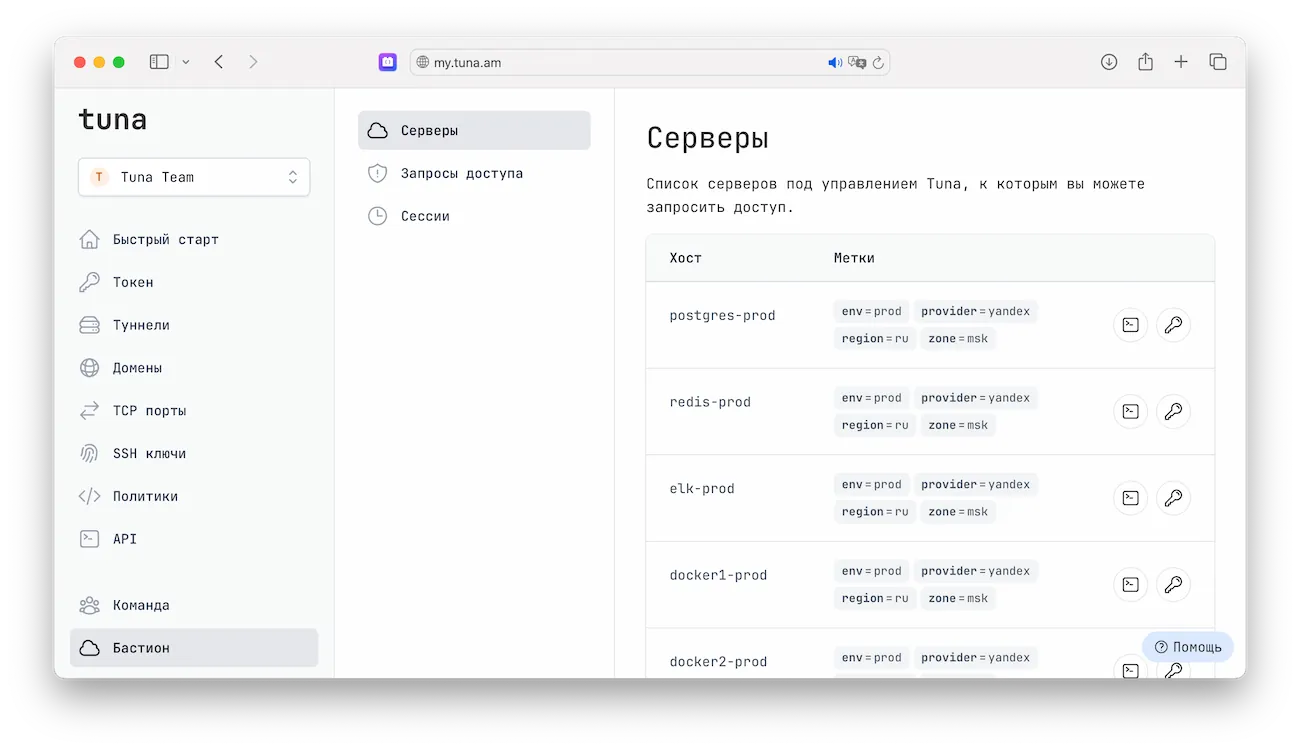
Task: Click the my.tuna.am address bar
Action: [620, 63]
